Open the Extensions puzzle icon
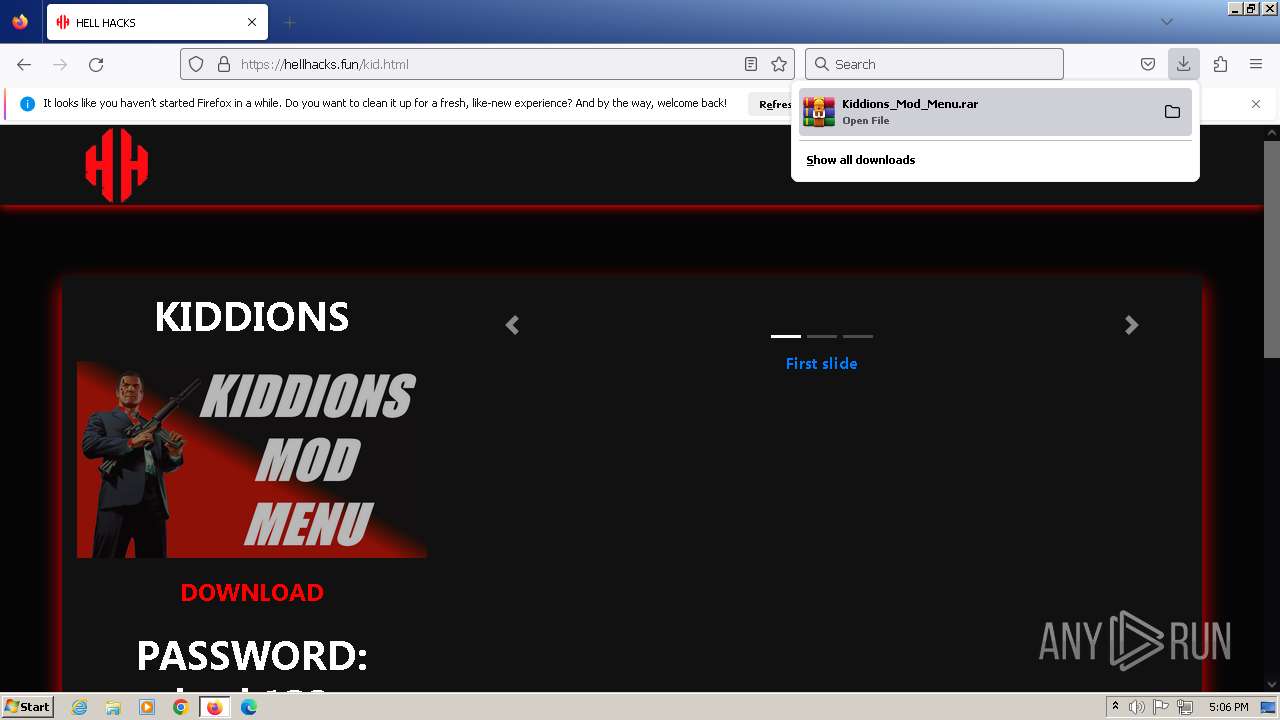This screenshot has height=720, width=1280. pos(1220,64)
